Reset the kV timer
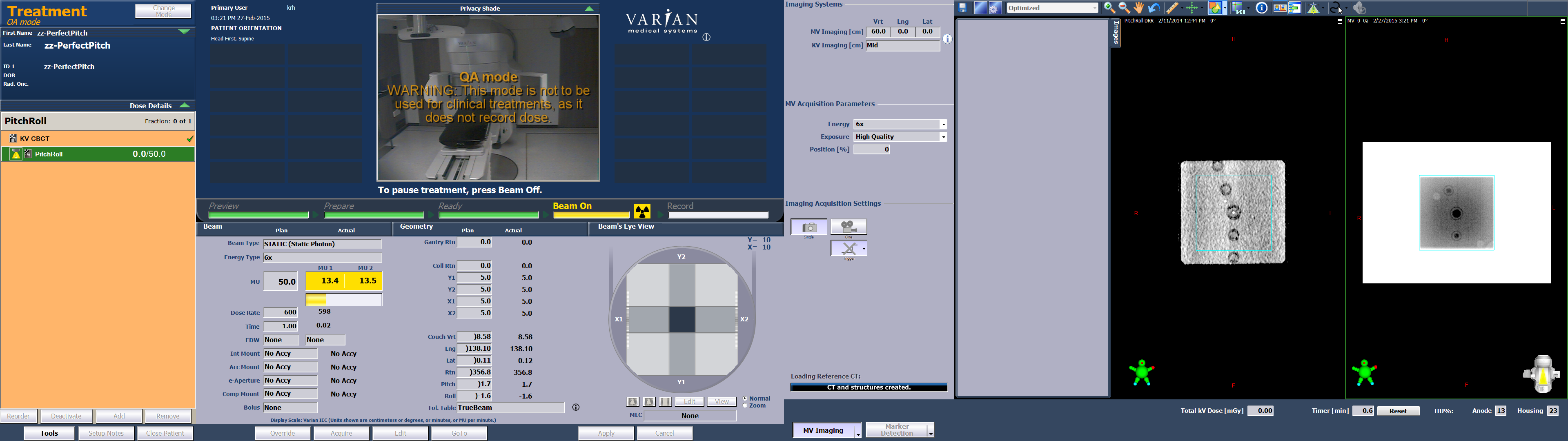Screen dimensions: 1568x441 coord(1398,410)
